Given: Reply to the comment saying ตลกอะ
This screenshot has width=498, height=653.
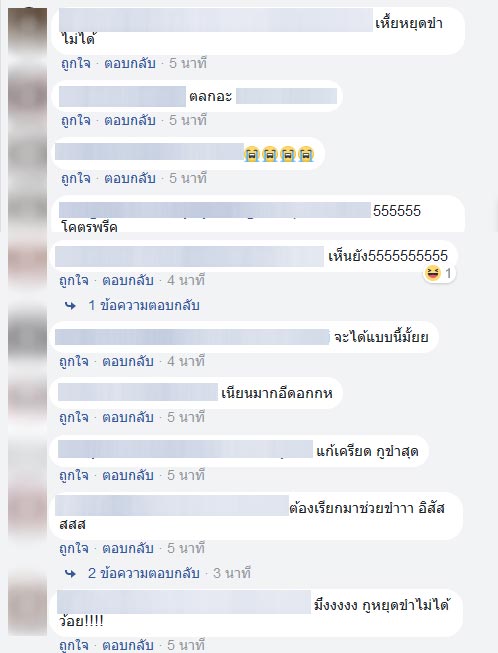Looking at the screenshot, I should [130, 121].
